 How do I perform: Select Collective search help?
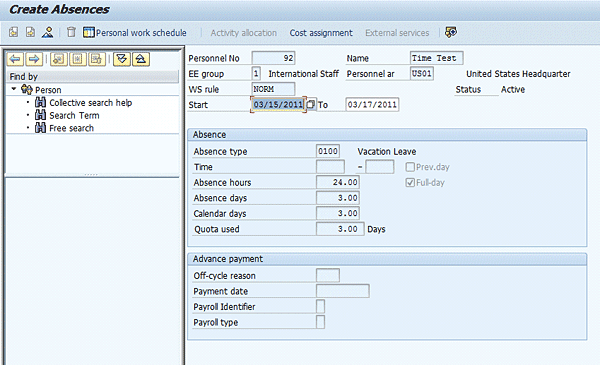(91, 103)
